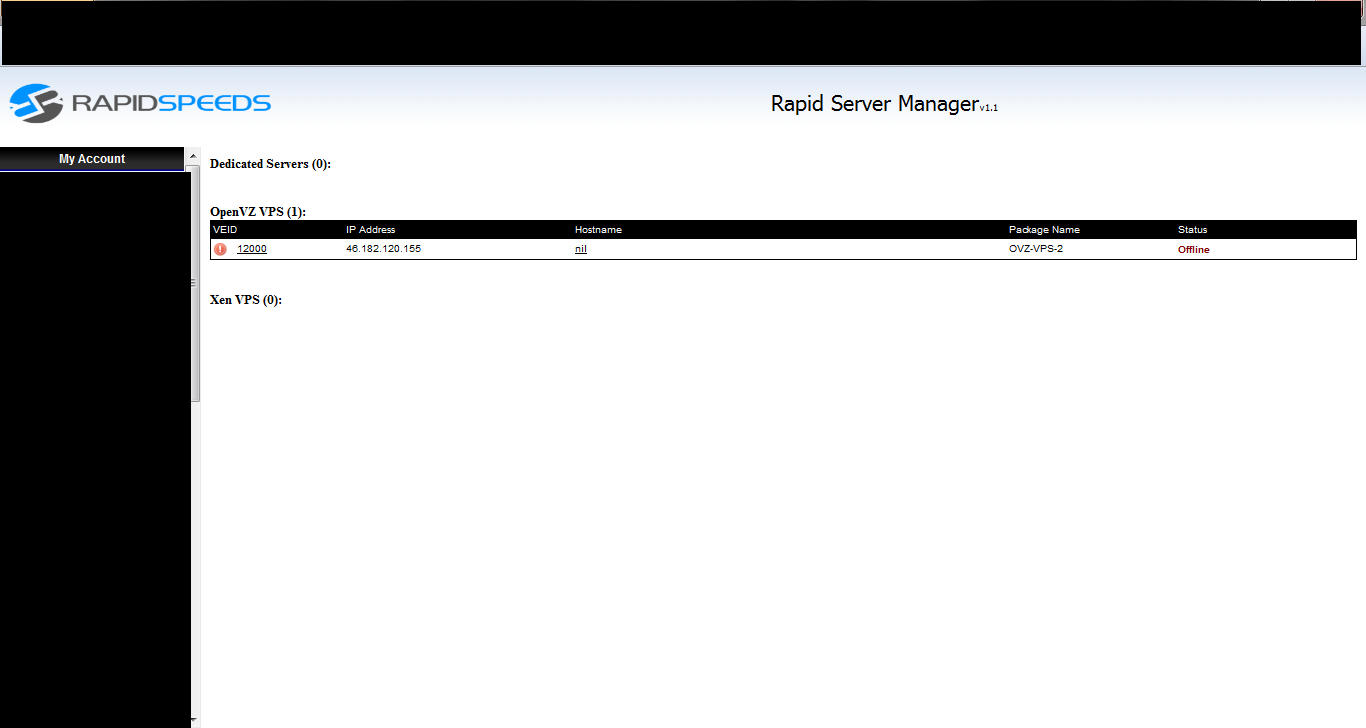Click the red alert icon beside VEID 12000
This screenshot has height=728, width=1366.
(220, 249)
